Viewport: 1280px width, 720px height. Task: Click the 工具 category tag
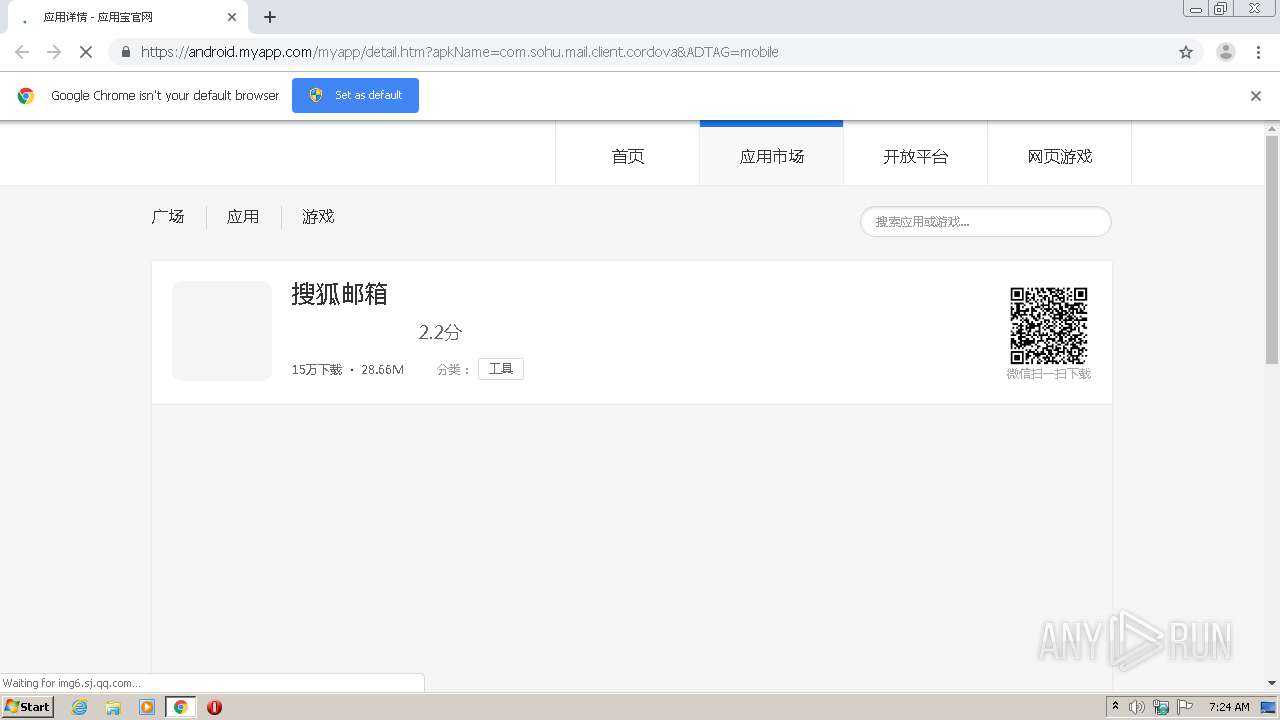click(501, 369)
